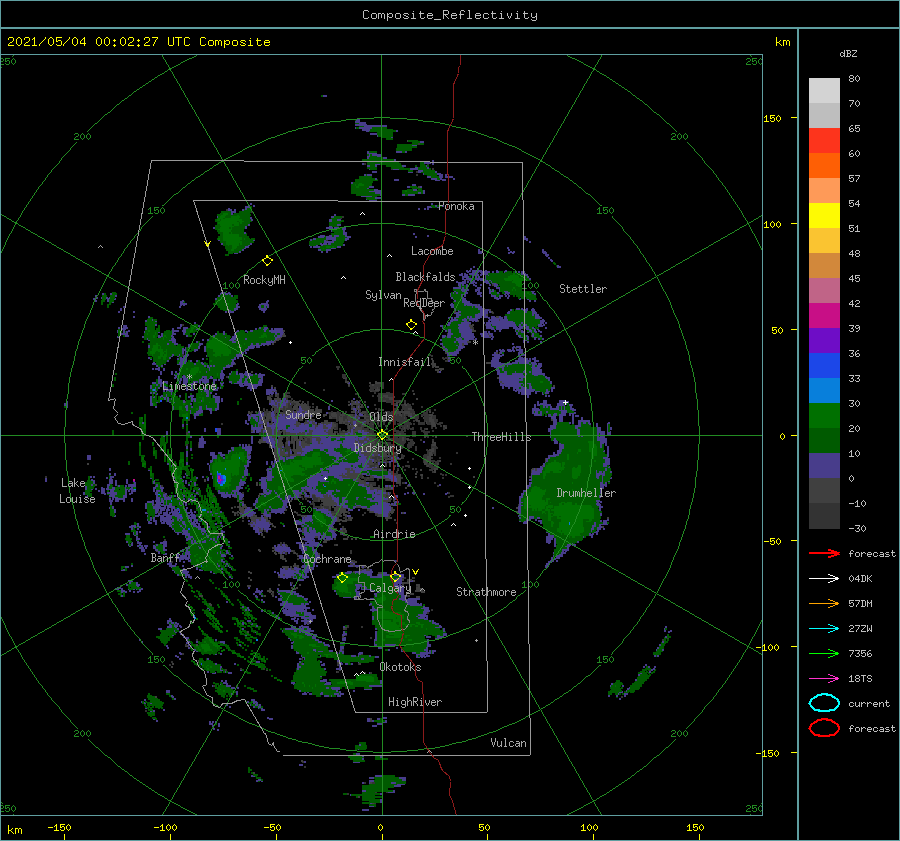The image size is (900, 841).
Task: Click the Calgary city label
Action: tap(390, 588)
